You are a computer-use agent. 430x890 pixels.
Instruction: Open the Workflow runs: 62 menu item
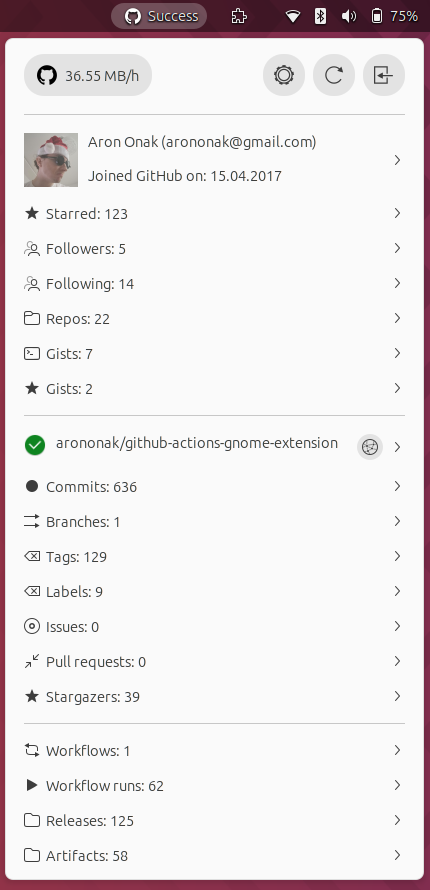point(214,786)
